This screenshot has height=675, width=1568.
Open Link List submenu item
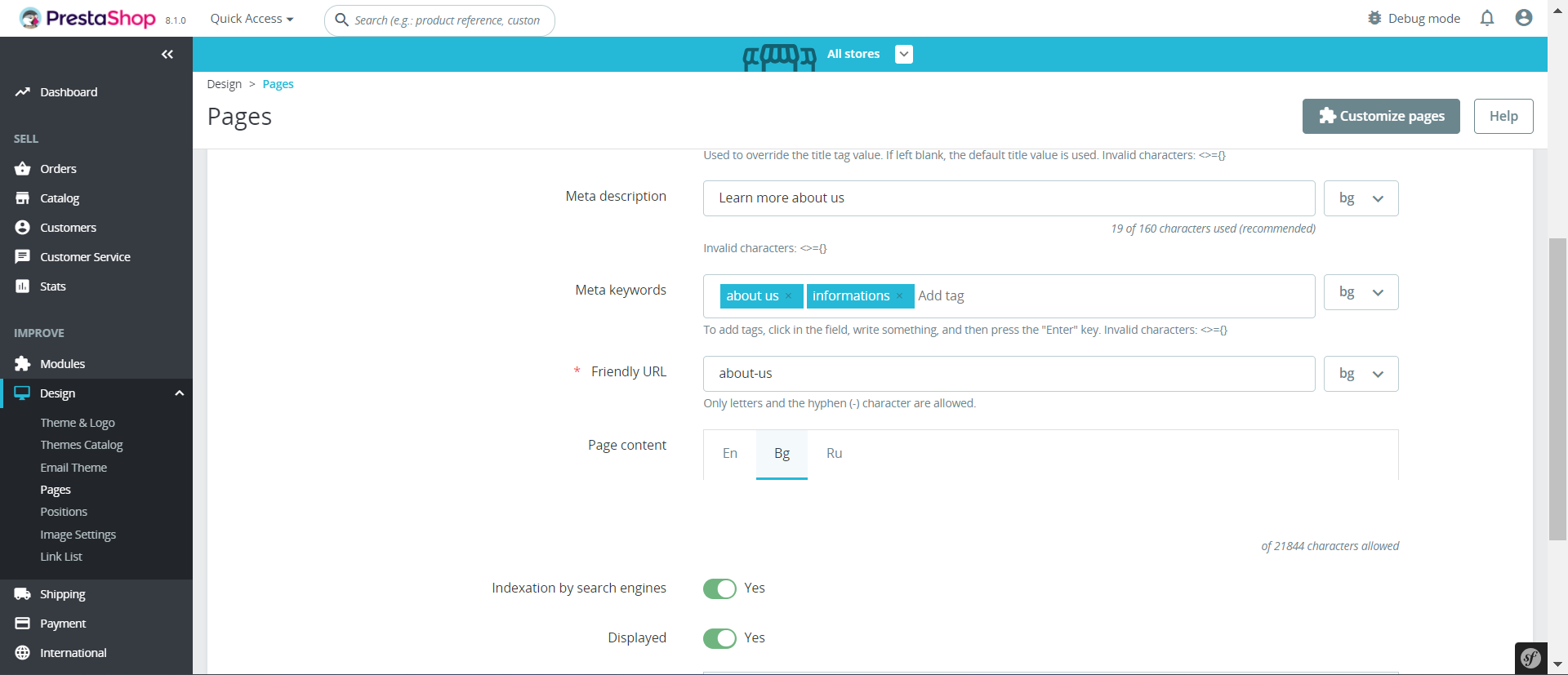tap(61, 557)
